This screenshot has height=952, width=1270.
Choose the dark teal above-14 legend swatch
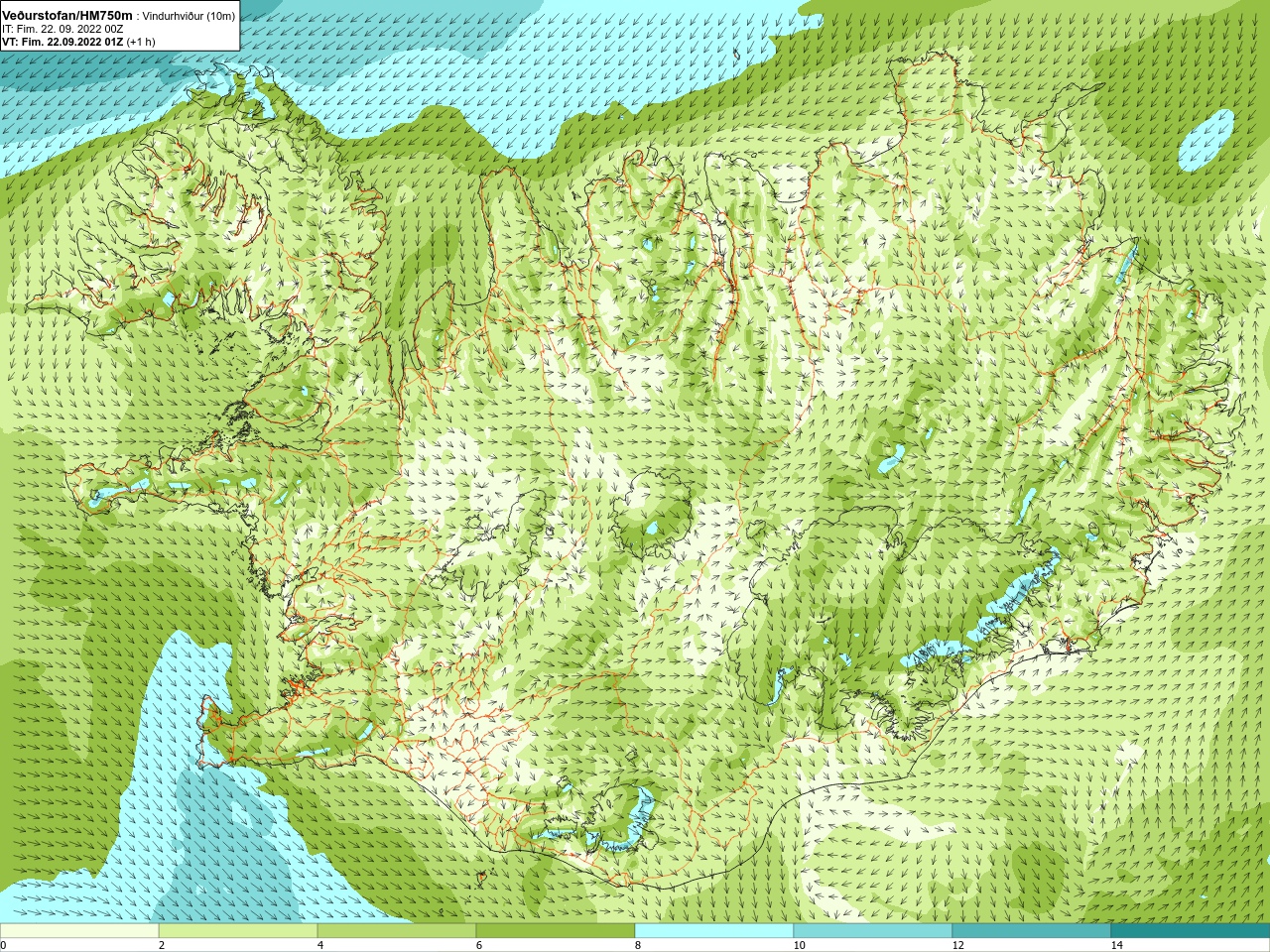pyautogui.click(x=1191, y=931)
